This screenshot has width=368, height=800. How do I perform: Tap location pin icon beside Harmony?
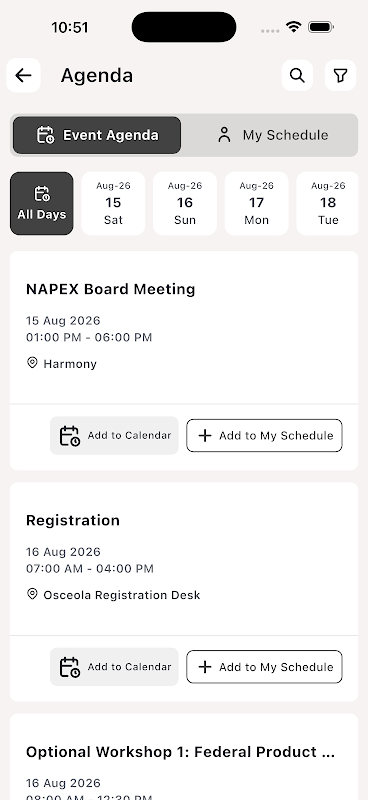32,363
